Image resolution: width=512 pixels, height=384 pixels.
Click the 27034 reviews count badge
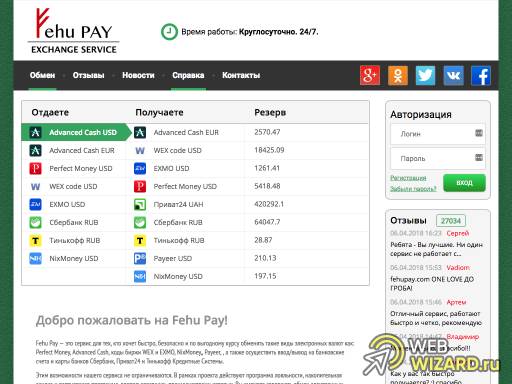[451, 221]
